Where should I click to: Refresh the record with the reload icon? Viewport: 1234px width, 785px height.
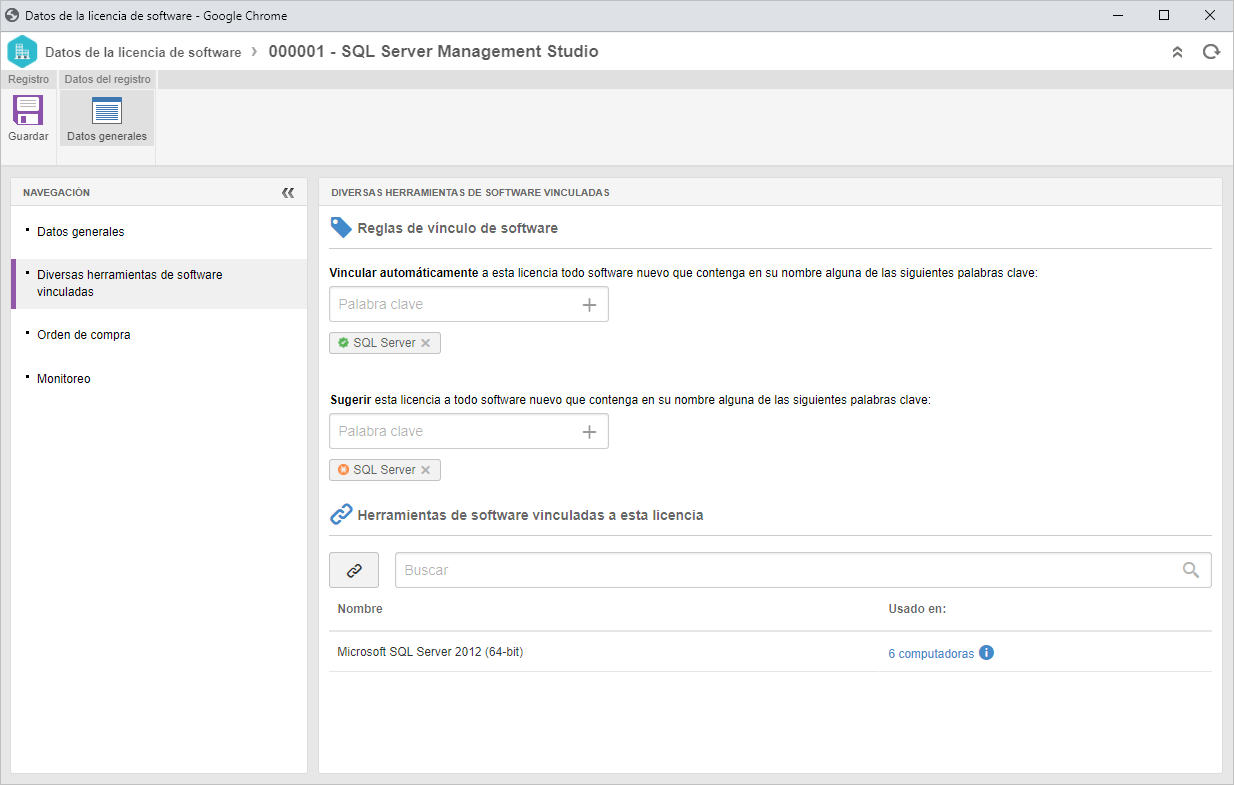coord(1211,52)
